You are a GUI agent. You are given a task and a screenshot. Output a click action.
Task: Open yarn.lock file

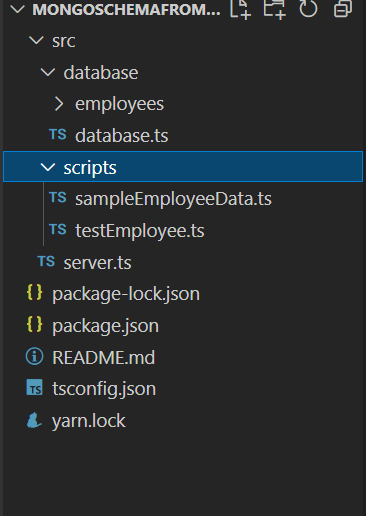pos(89,421)
